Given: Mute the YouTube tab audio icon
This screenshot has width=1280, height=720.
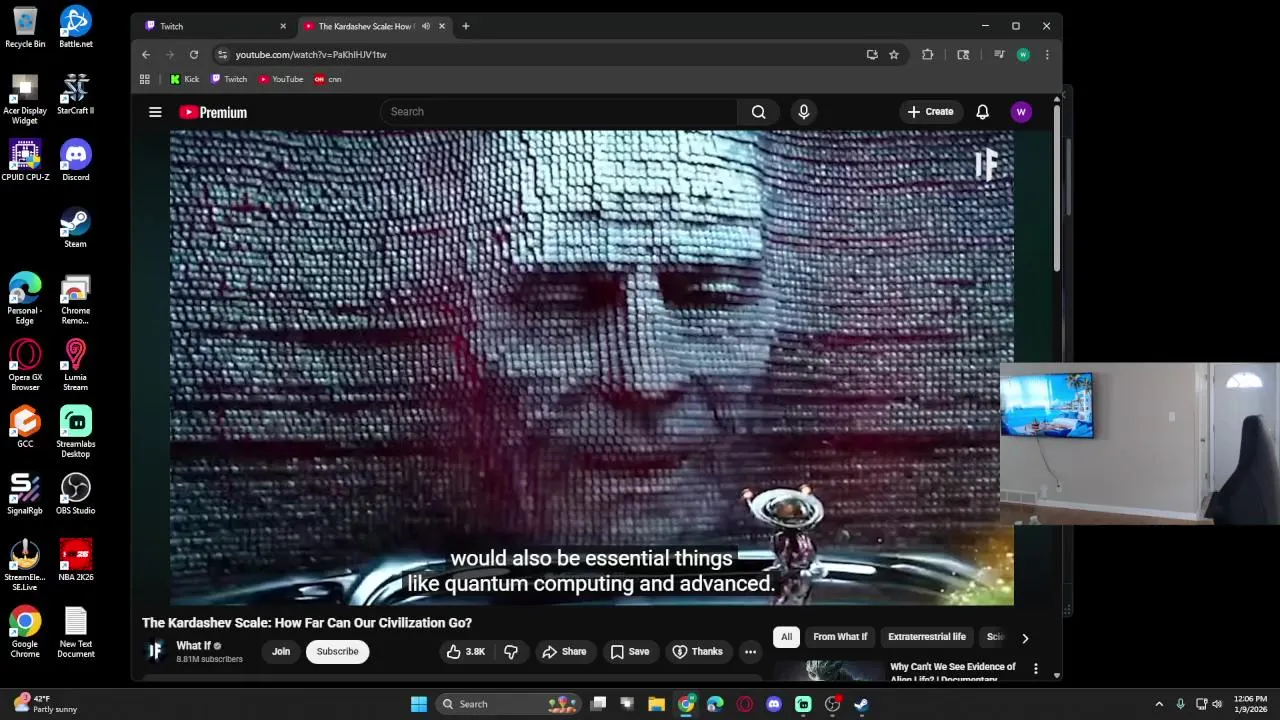Looking at the screenshot, I should click(x=426, y=26).
